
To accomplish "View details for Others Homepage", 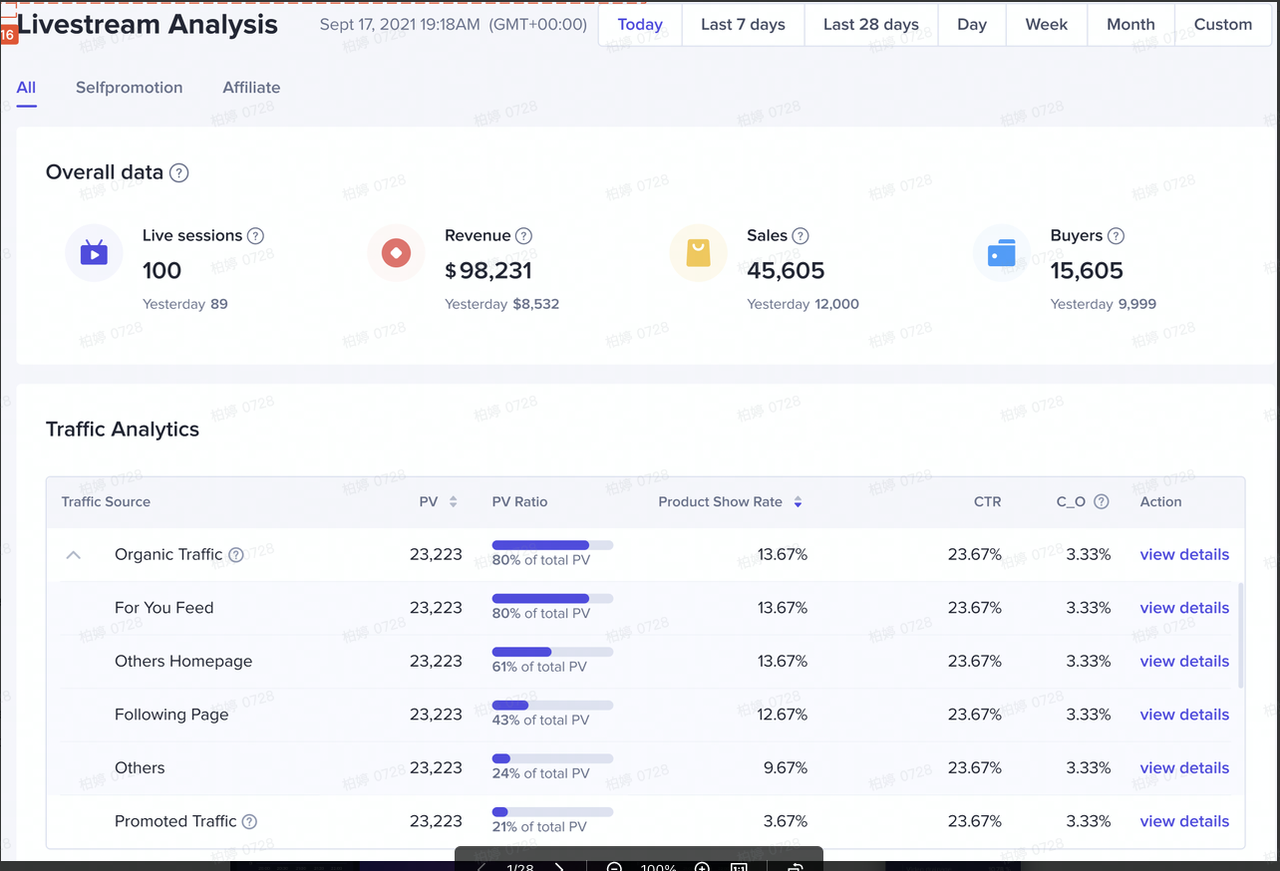I will (x=1184, y=661).
